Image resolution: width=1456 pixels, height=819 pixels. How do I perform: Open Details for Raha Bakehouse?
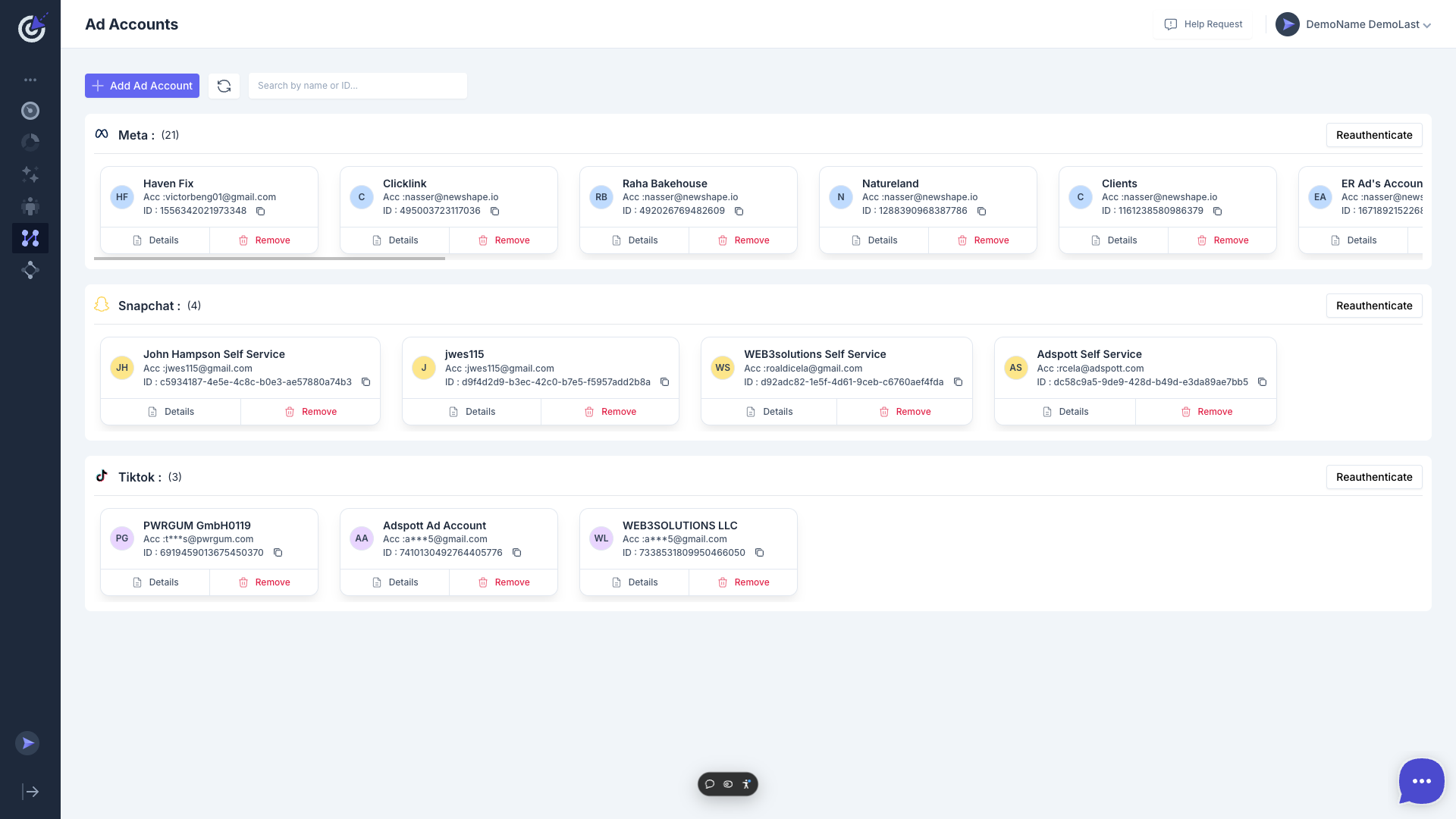pyautogui.click(x=635, y=240)
